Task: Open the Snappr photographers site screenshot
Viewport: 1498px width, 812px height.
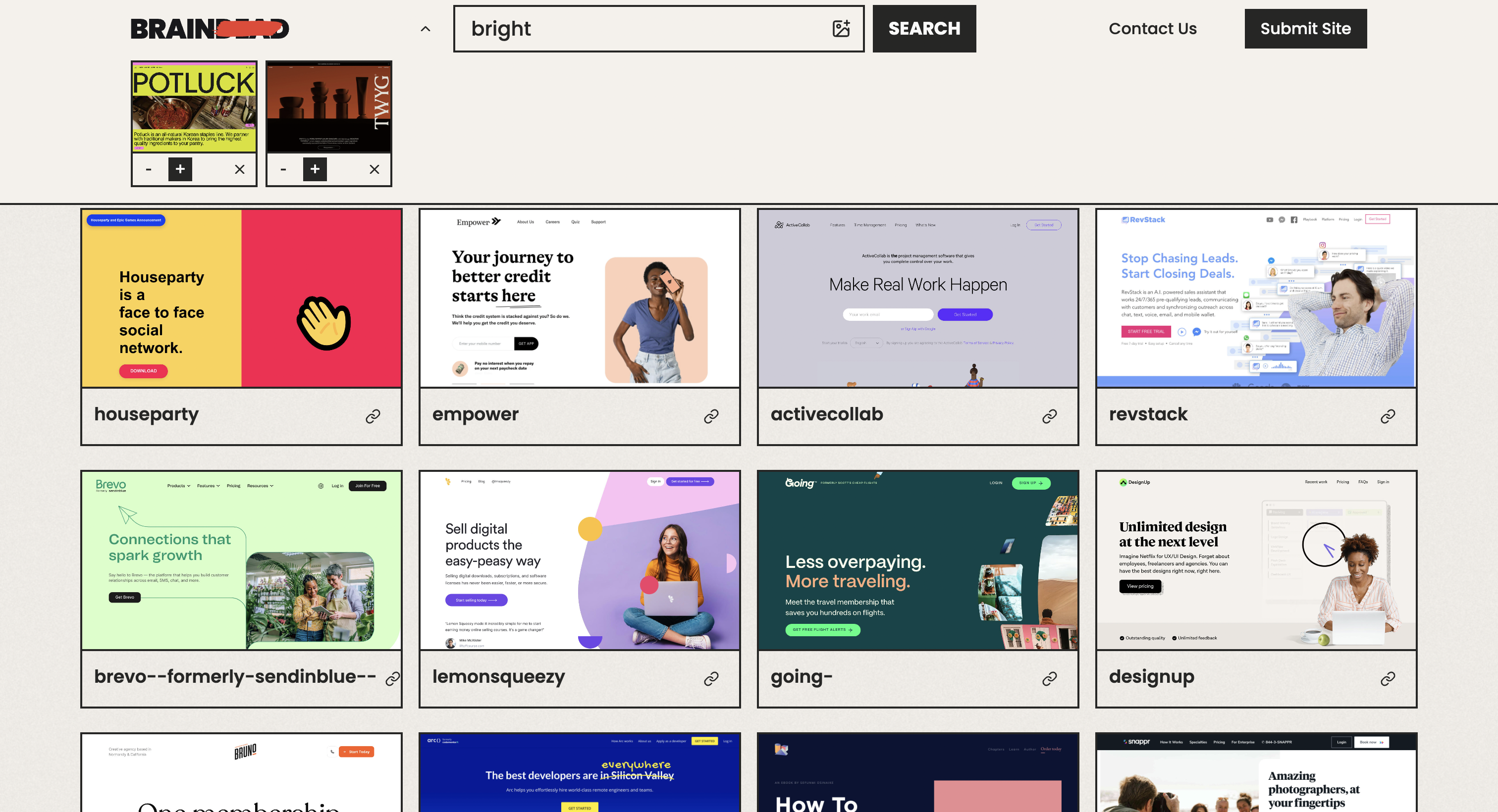Action: (x=1256, y=773)
